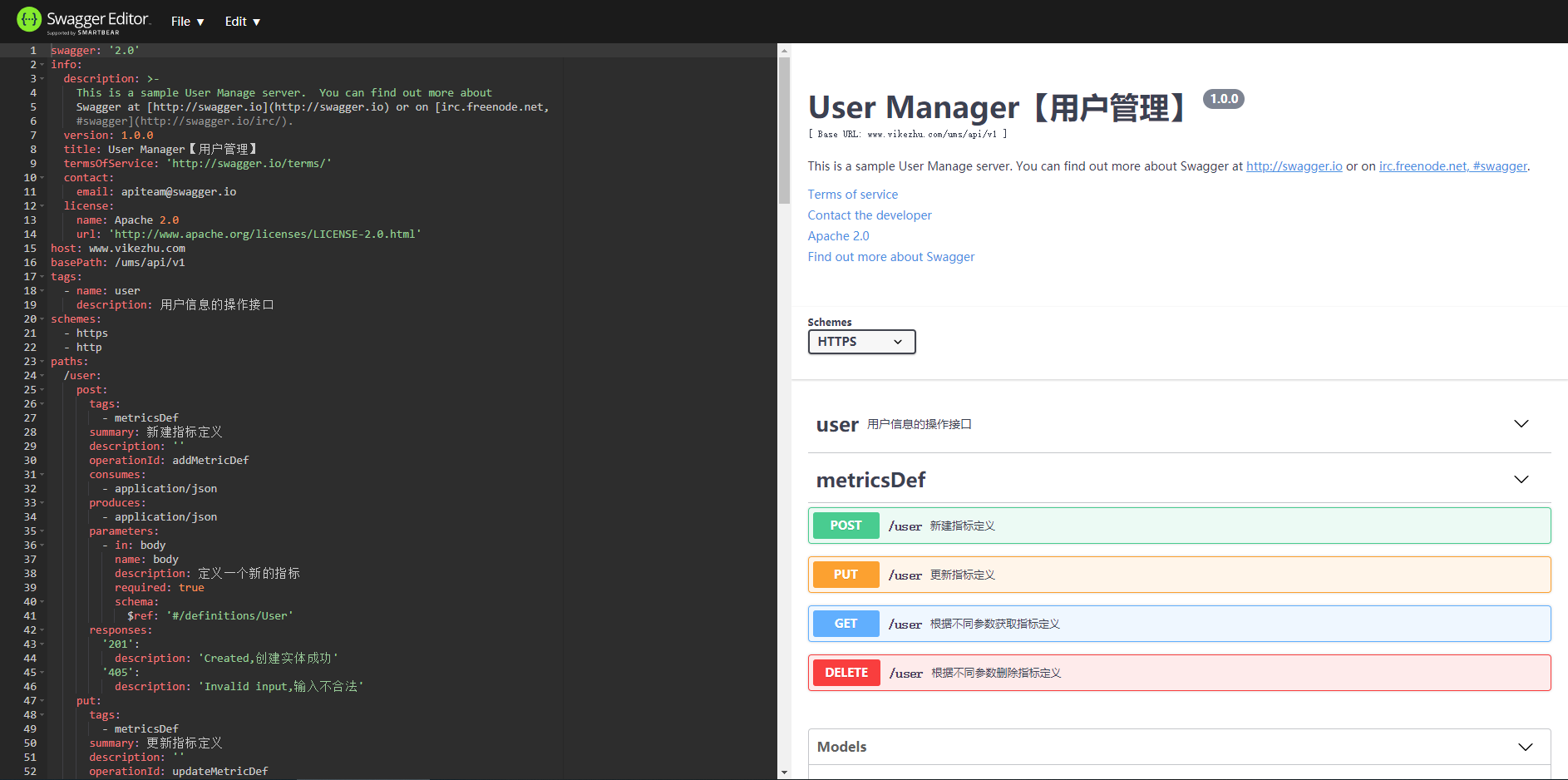This screenshot has width=1568, height=780.
Task: Open the HTTPS schemes dropdown
Action: 861,342
